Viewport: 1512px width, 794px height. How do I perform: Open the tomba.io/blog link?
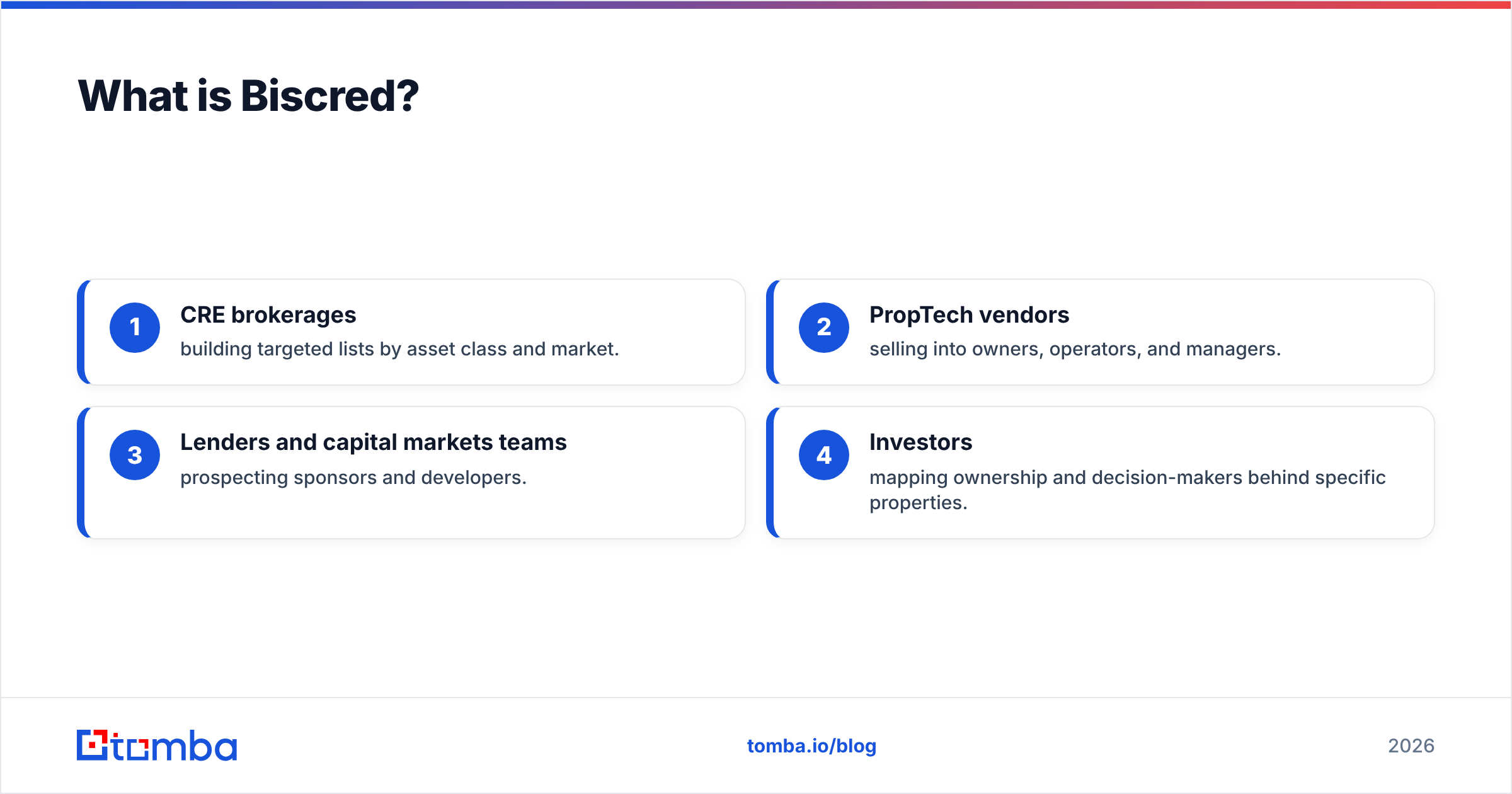pos(811,746)
